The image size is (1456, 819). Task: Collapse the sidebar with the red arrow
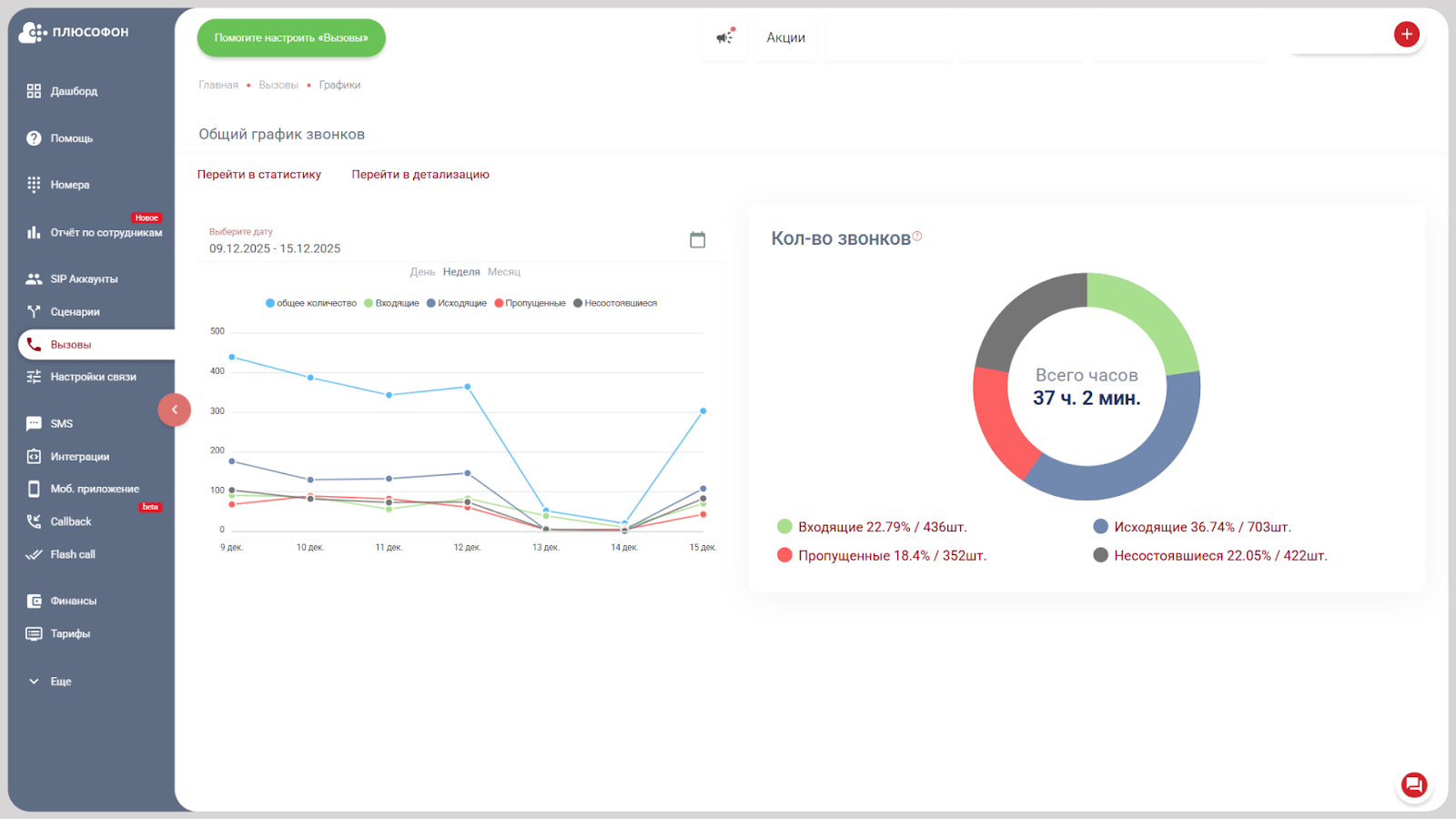coord(175,409)
